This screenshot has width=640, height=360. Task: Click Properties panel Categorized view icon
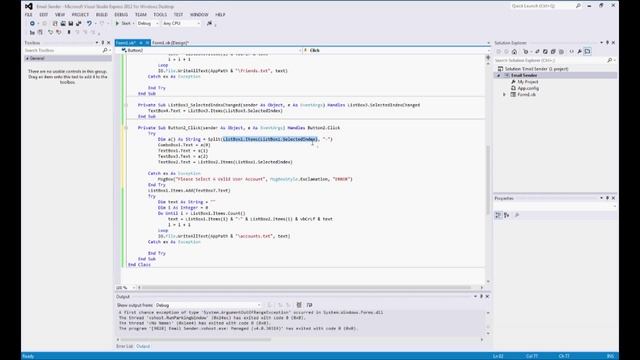pos(498,215)
